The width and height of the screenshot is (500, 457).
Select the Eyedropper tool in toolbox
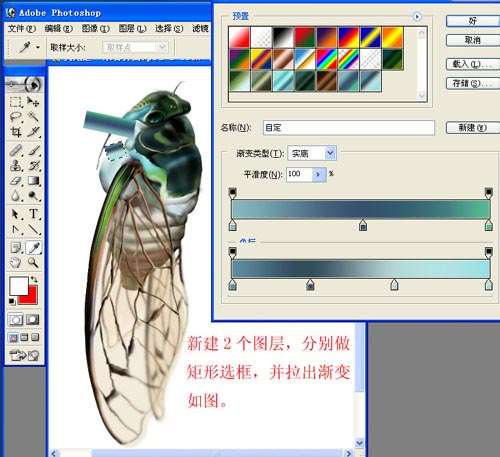coord(33,247)
